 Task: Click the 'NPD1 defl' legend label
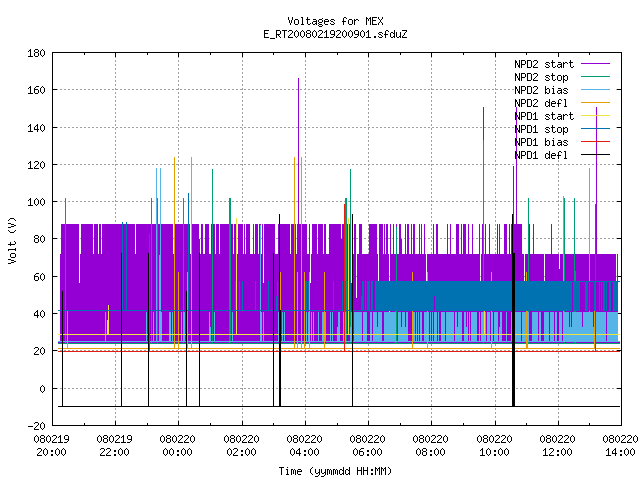click(x=541, y=156)
